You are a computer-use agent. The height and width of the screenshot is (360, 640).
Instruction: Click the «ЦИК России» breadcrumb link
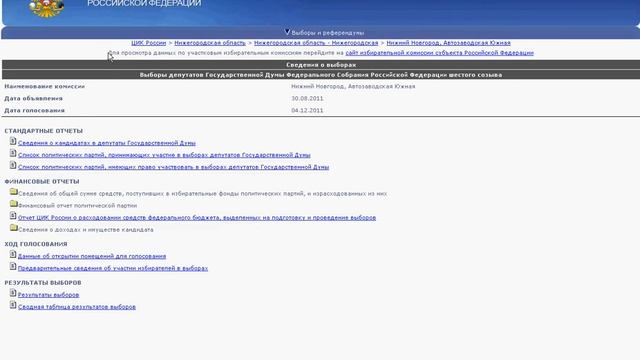[x=149, y=43]
